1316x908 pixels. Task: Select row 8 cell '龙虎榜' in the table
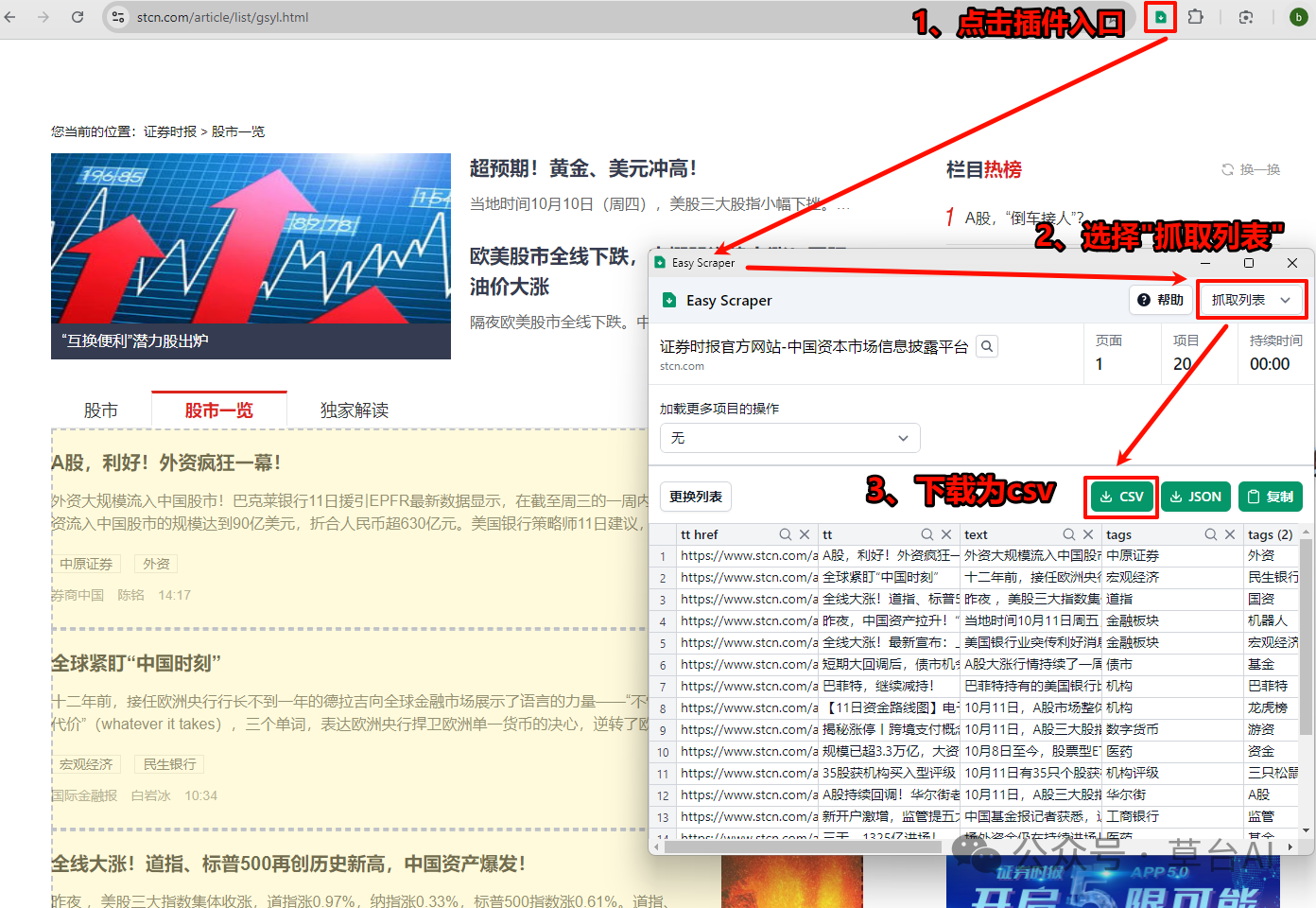tap(1272, 708)
